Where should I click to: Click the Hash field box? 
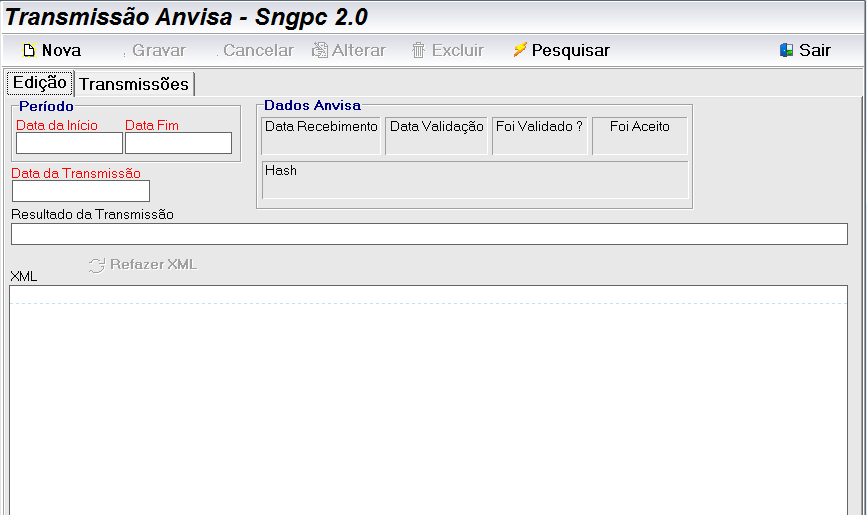(x=475, y=180)
